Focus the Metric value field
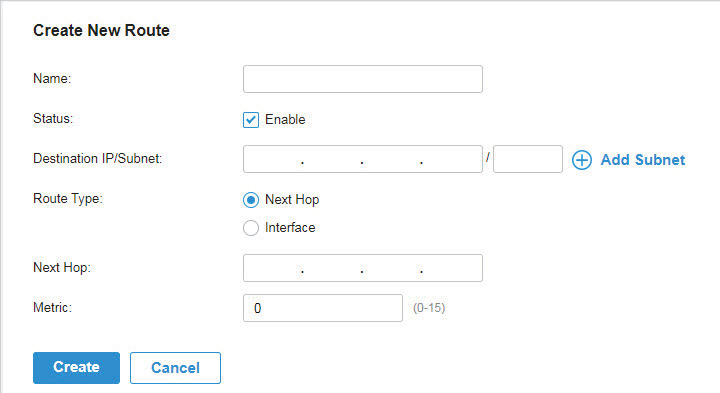The width and height of the screenshot is (720, 393). point(323,308)
